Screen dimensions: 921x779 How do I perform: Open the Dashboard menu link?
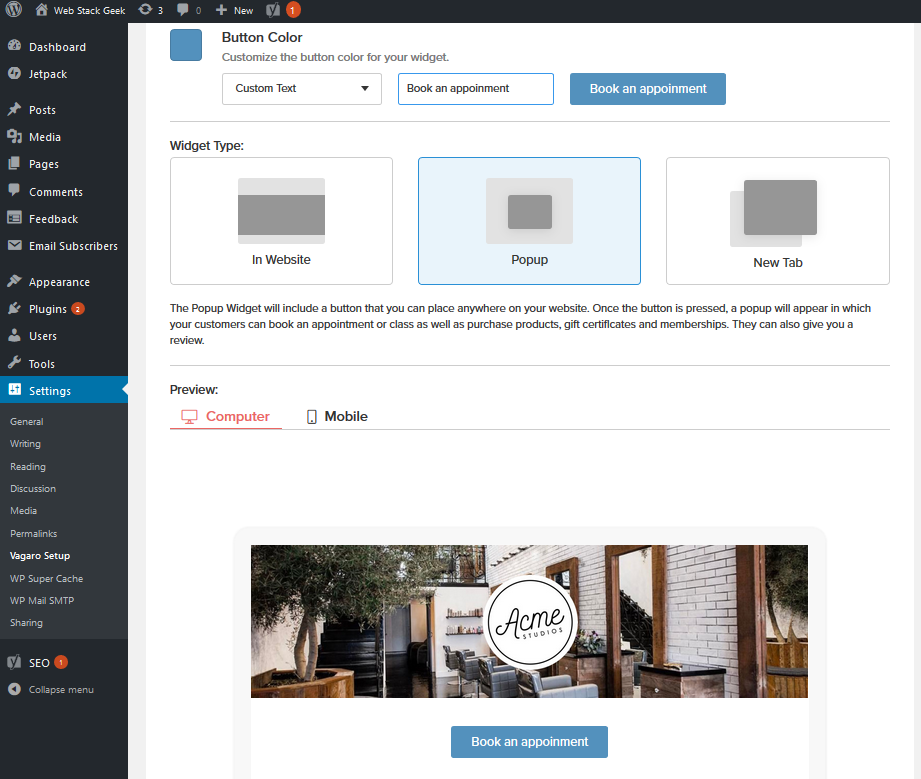58,47
